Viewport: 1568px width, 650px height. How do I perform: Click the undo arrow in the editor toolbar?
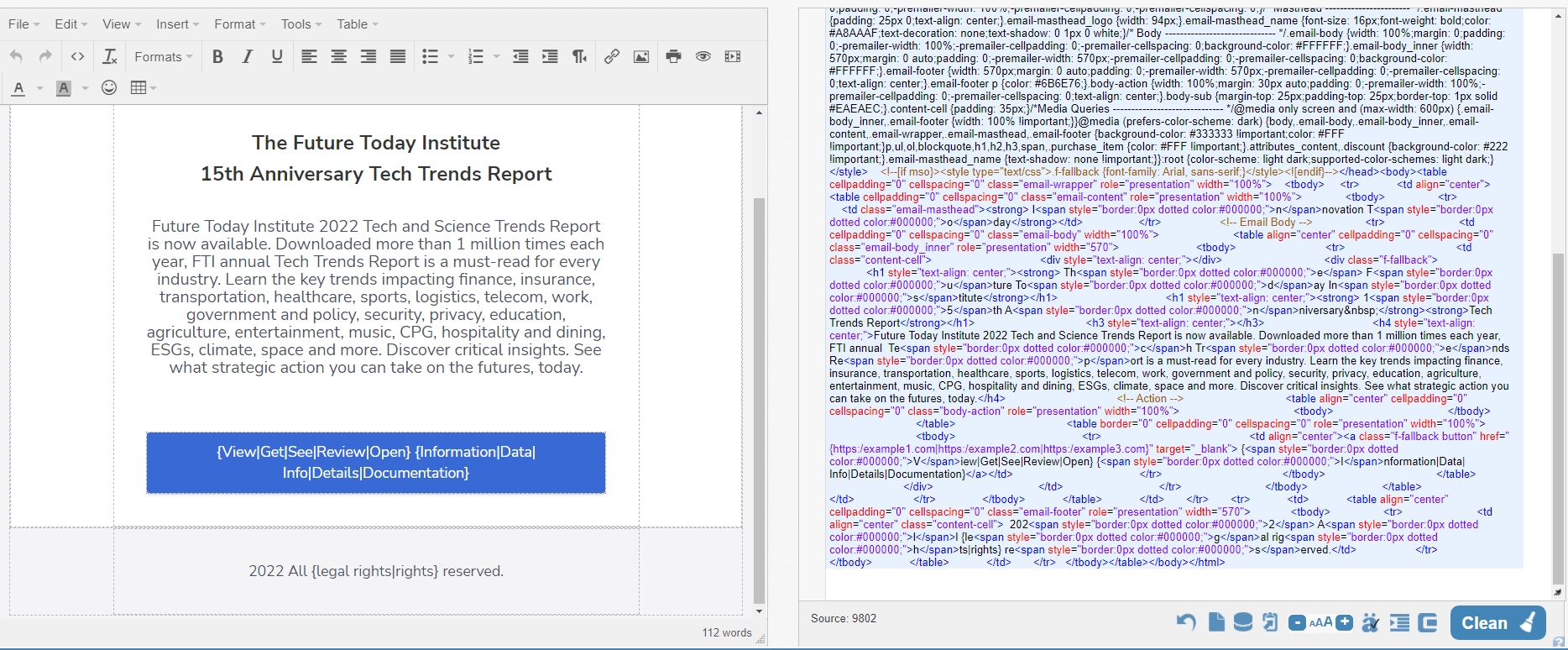[x=16, y=56]
